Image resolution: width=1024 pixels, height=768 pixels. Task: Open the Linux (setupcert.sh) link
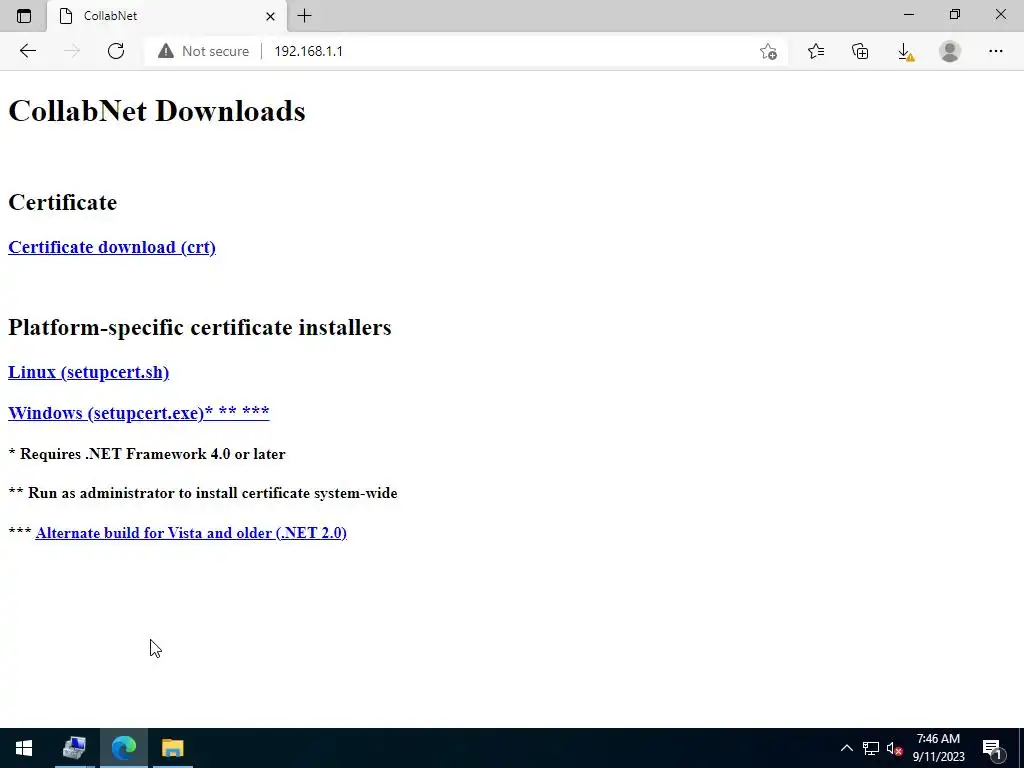tap(88, 372)
